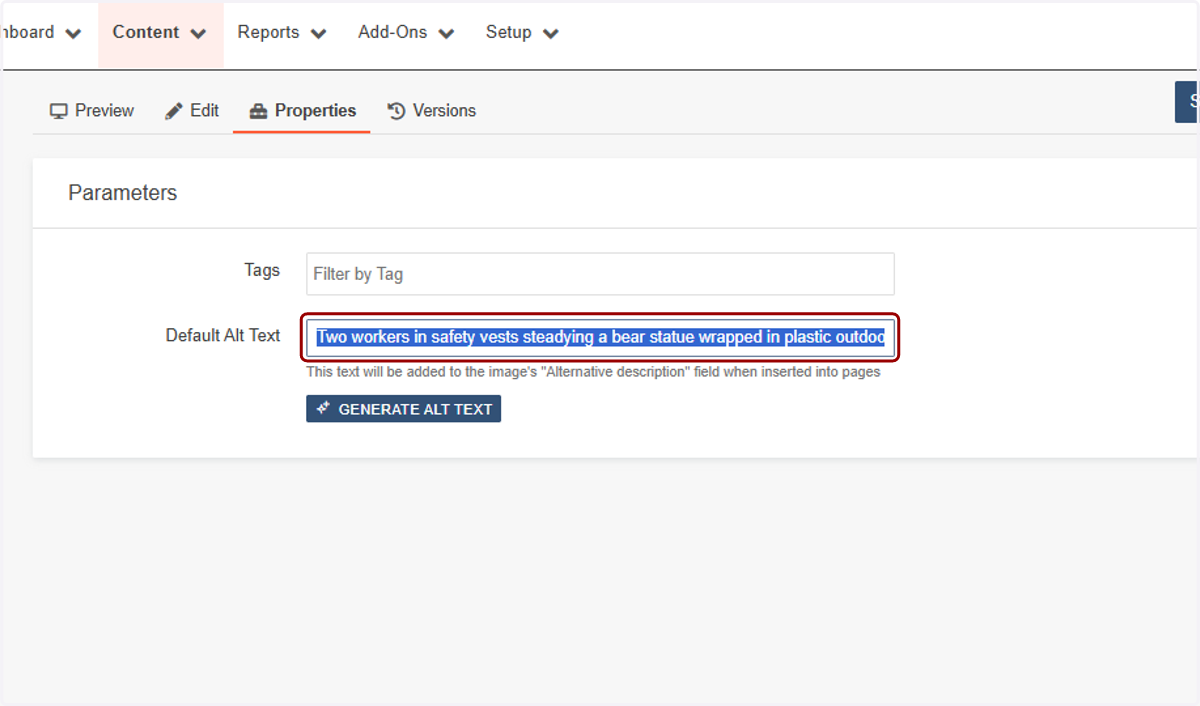Click the Default Alt Text label

point(223,336)
